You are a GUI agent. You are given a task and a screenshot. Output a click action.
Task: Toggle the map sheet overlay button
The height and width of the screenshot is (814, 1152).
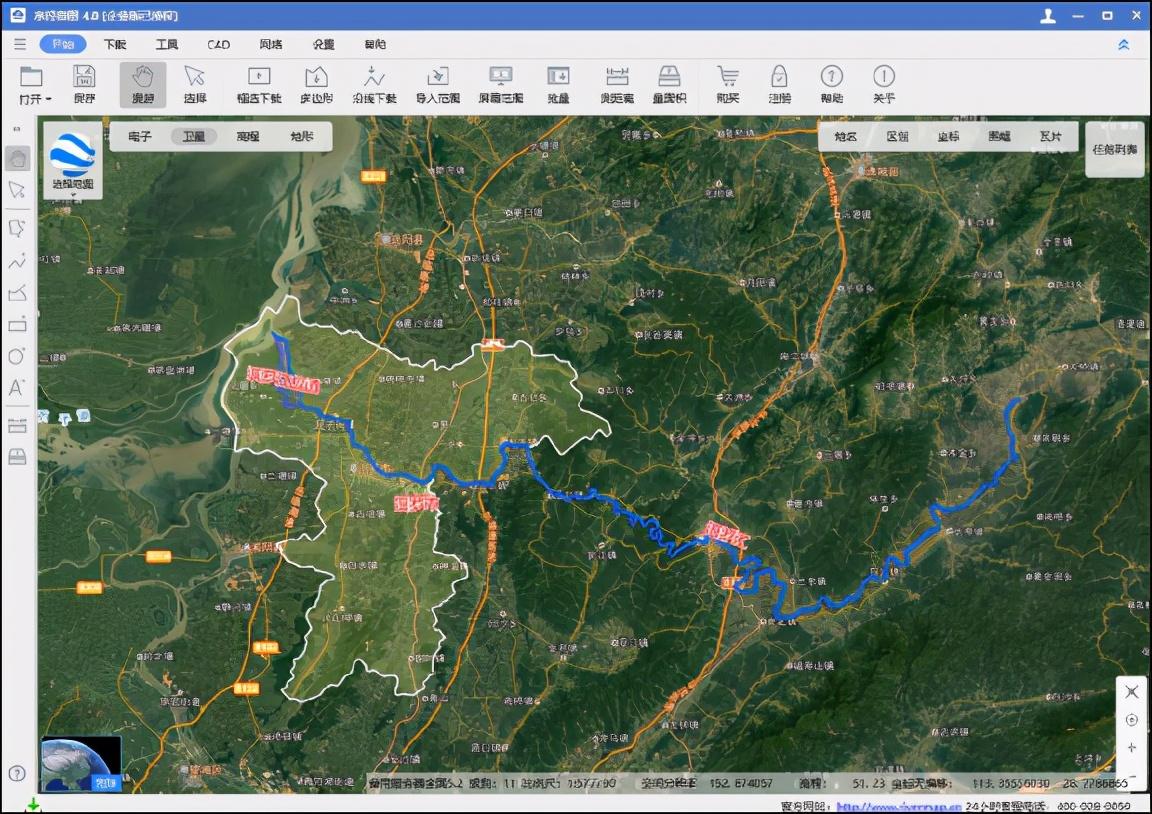999,136
